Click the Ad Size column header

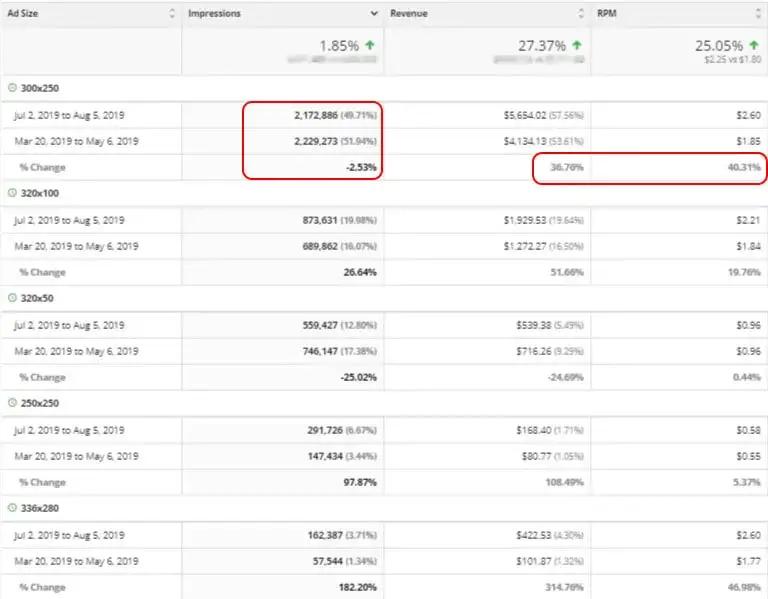(x=23, y=13)
